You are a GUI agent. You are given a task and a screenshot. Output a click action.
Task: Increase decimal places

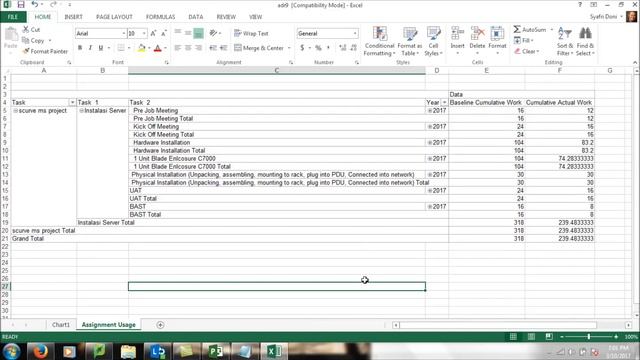(x=343, y=48)
